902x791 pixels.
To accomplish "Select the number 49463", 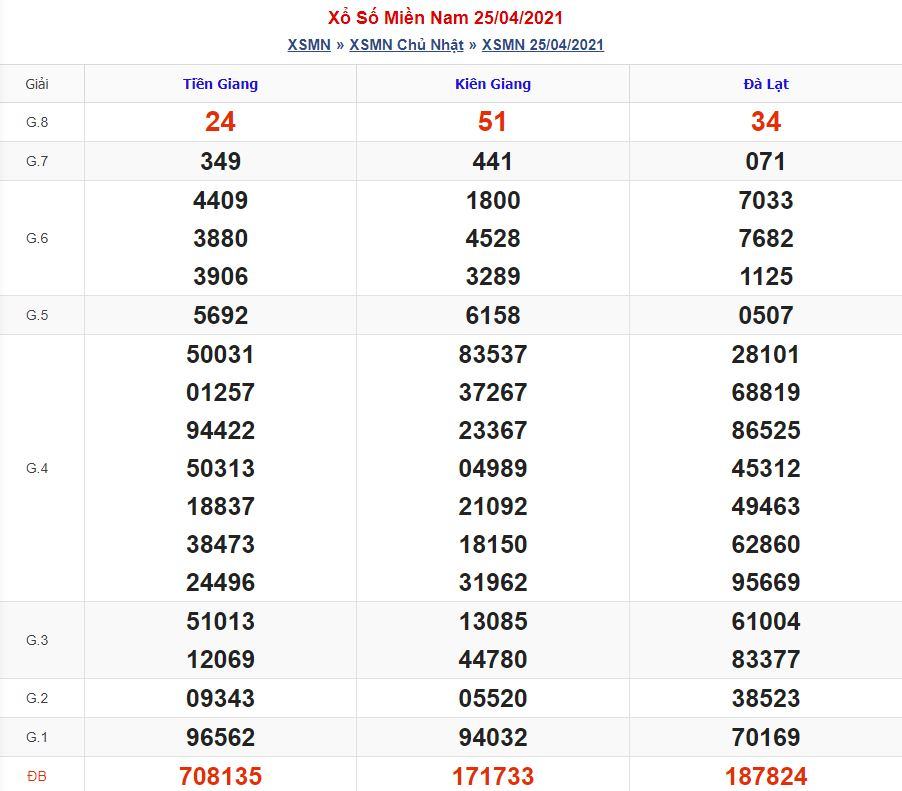I will pos(766,506).
